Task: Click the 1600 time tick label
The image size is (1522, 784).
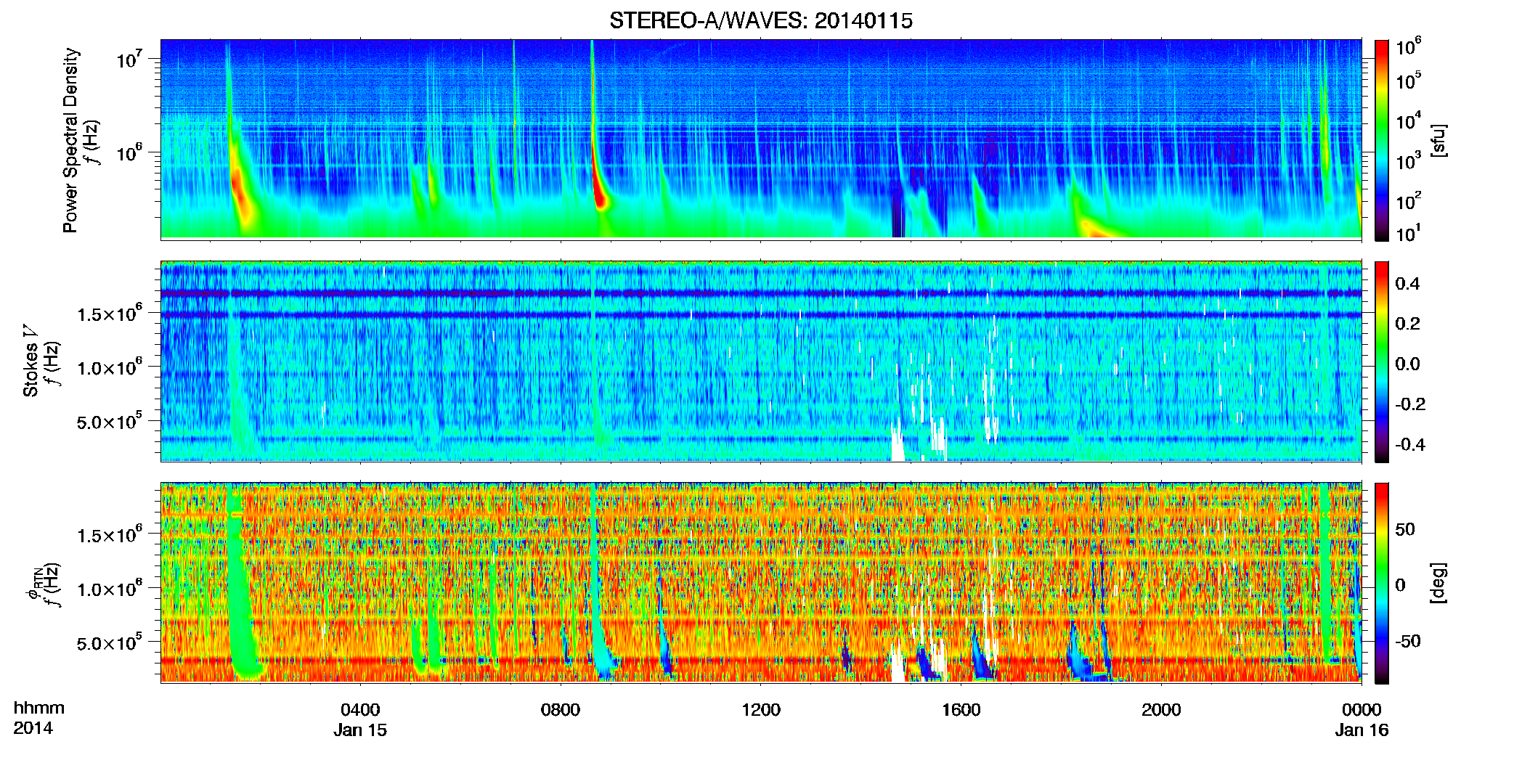Action: coord(961,709)
